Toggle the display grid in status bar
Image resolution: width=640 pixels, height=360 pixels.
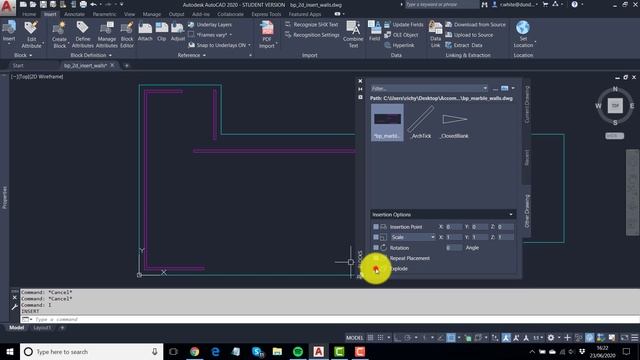pos(370,338)
